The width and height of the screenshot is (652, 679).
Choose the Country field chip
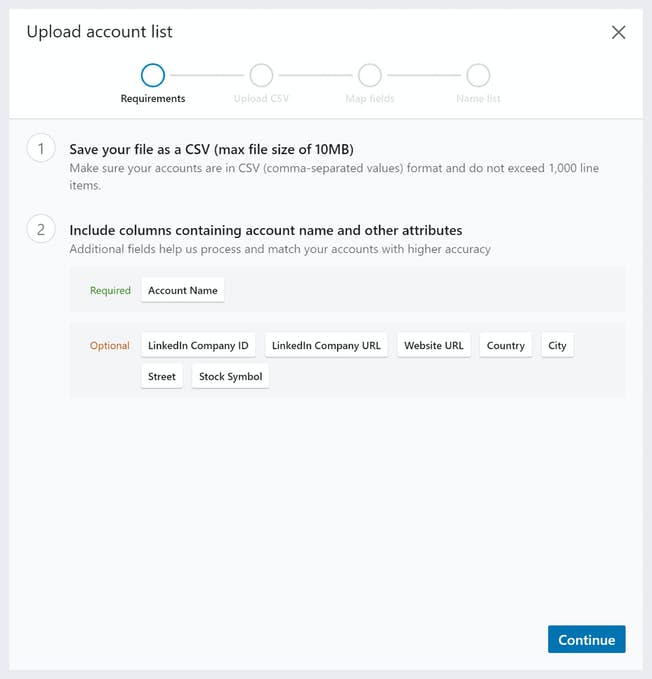pyautogui.click(x=505, y=346)
